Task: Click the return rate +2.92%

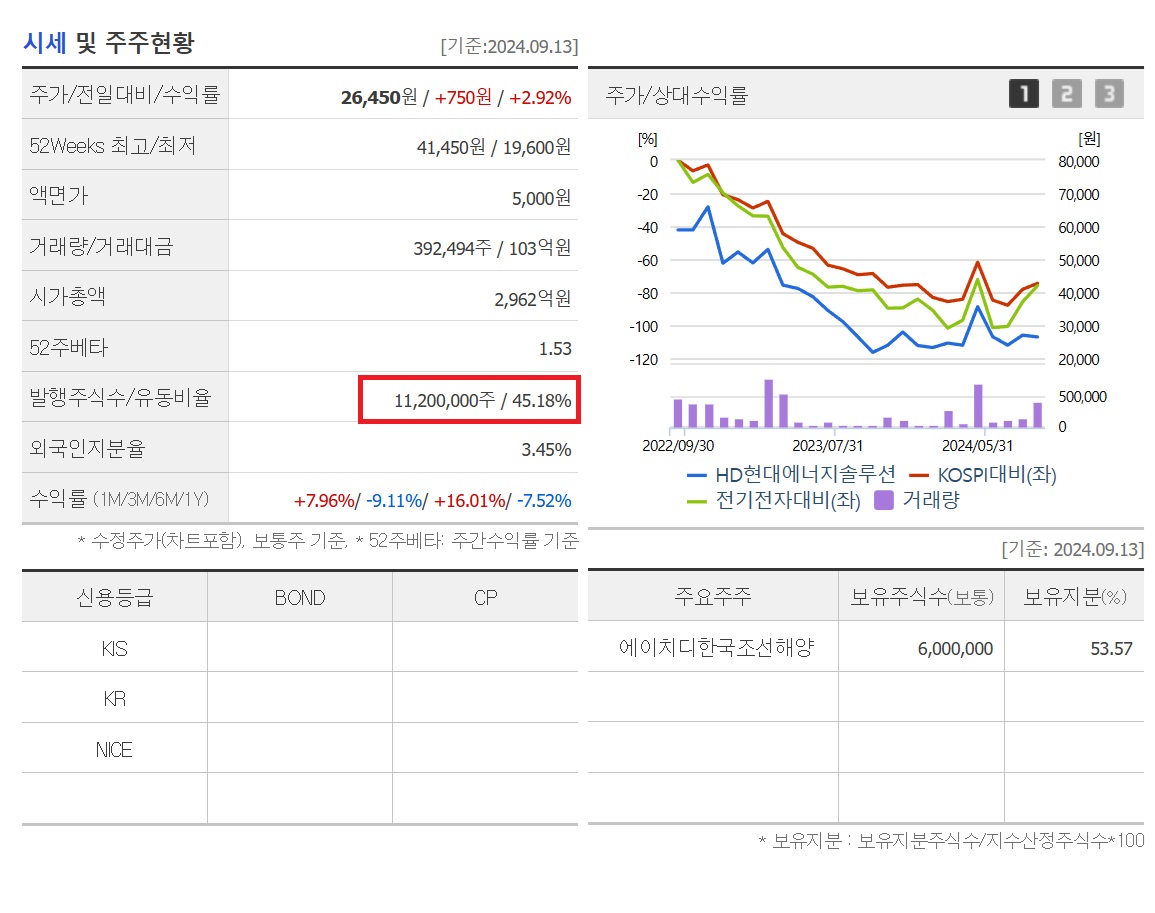Action: (x=540, y=97)
